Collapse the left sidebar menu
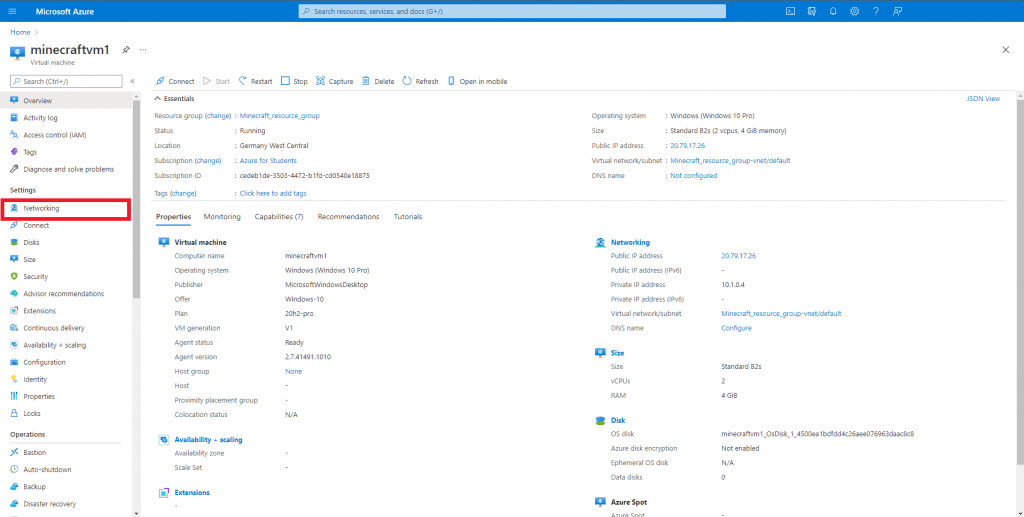The width and height of the screenshot is (1024, 517). (x=133, y=81)
